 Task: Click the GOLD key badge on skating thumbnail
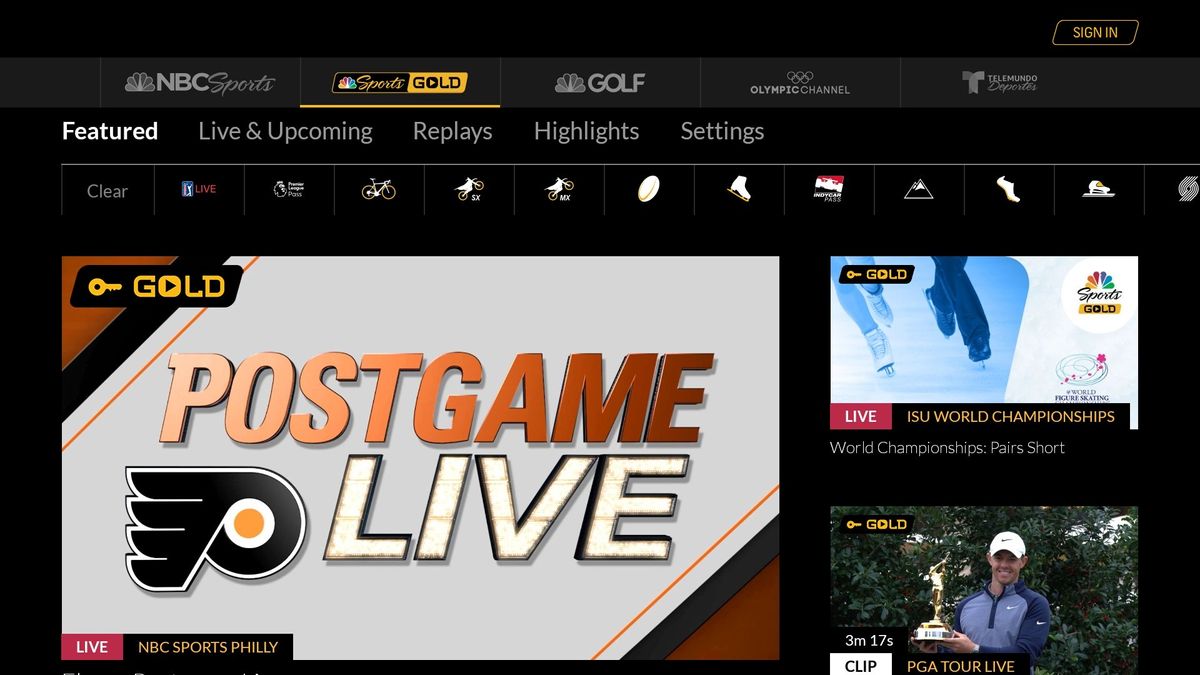(876, 274)
